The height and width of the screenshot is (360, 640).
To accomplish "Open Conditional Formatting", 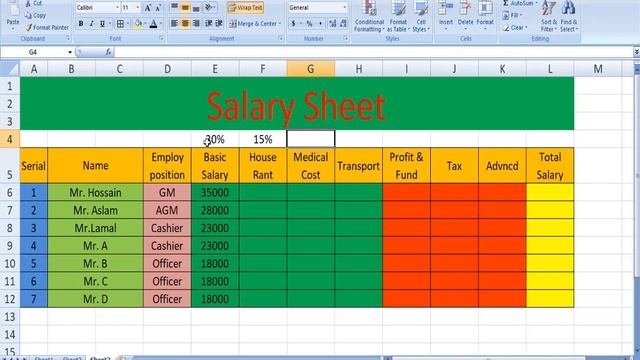I will pos(369,16).
